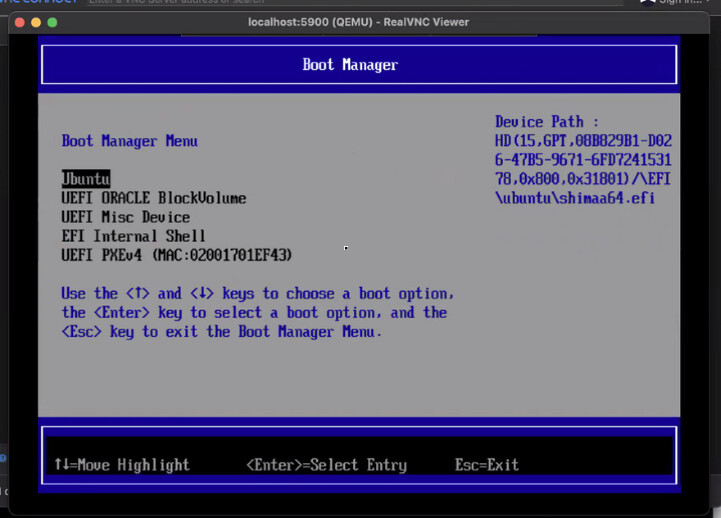The height and width of the screenshot is (518, 721).
Task: Open the Sign in menu
Action: click(x=676, y=2)
